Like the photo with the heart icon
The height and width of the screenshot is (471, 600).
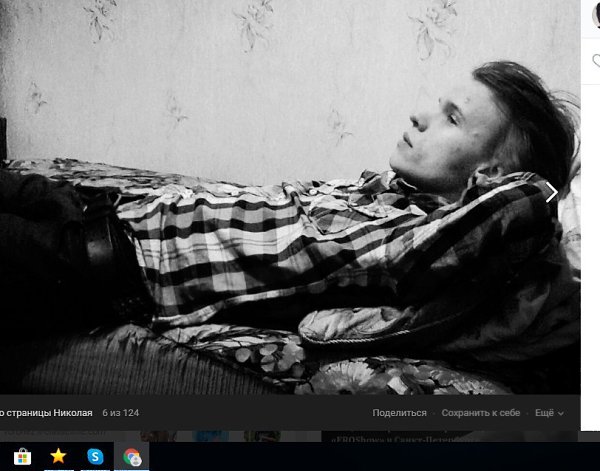596,59
